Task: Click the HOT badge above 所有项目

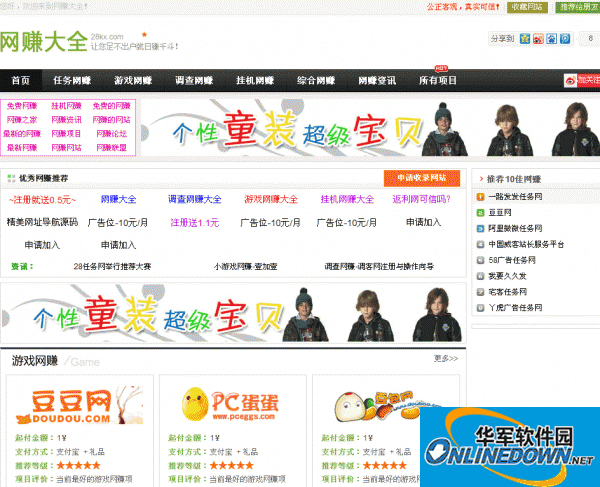Action: [x=441, y=68]
